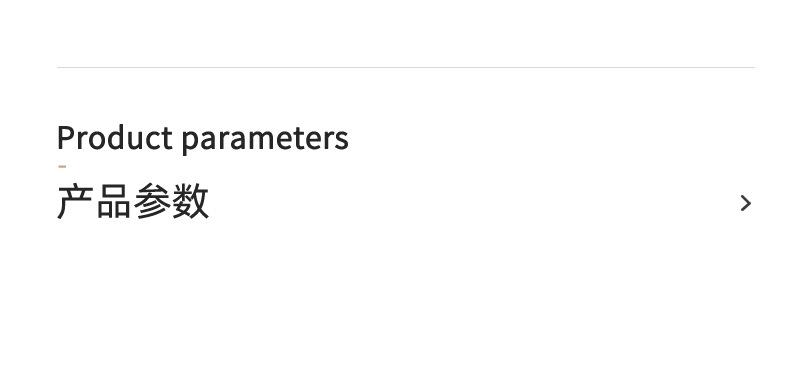Open Product parameters details via the arrow
The width and height of the screenshot is (790, 376).
point(746,203)
